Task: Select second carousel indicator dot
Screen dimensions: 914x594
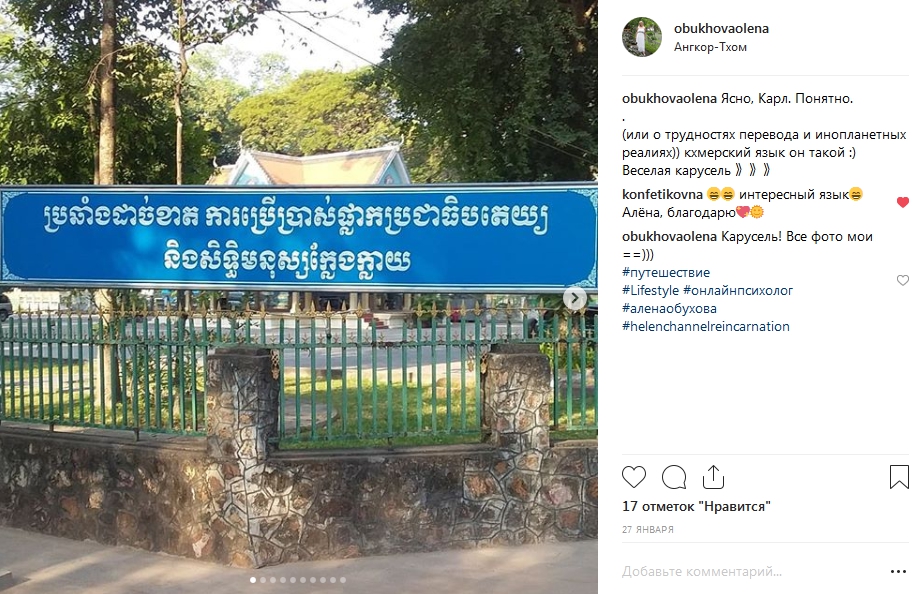Action: pyautogui.click(x=263, y=580)
